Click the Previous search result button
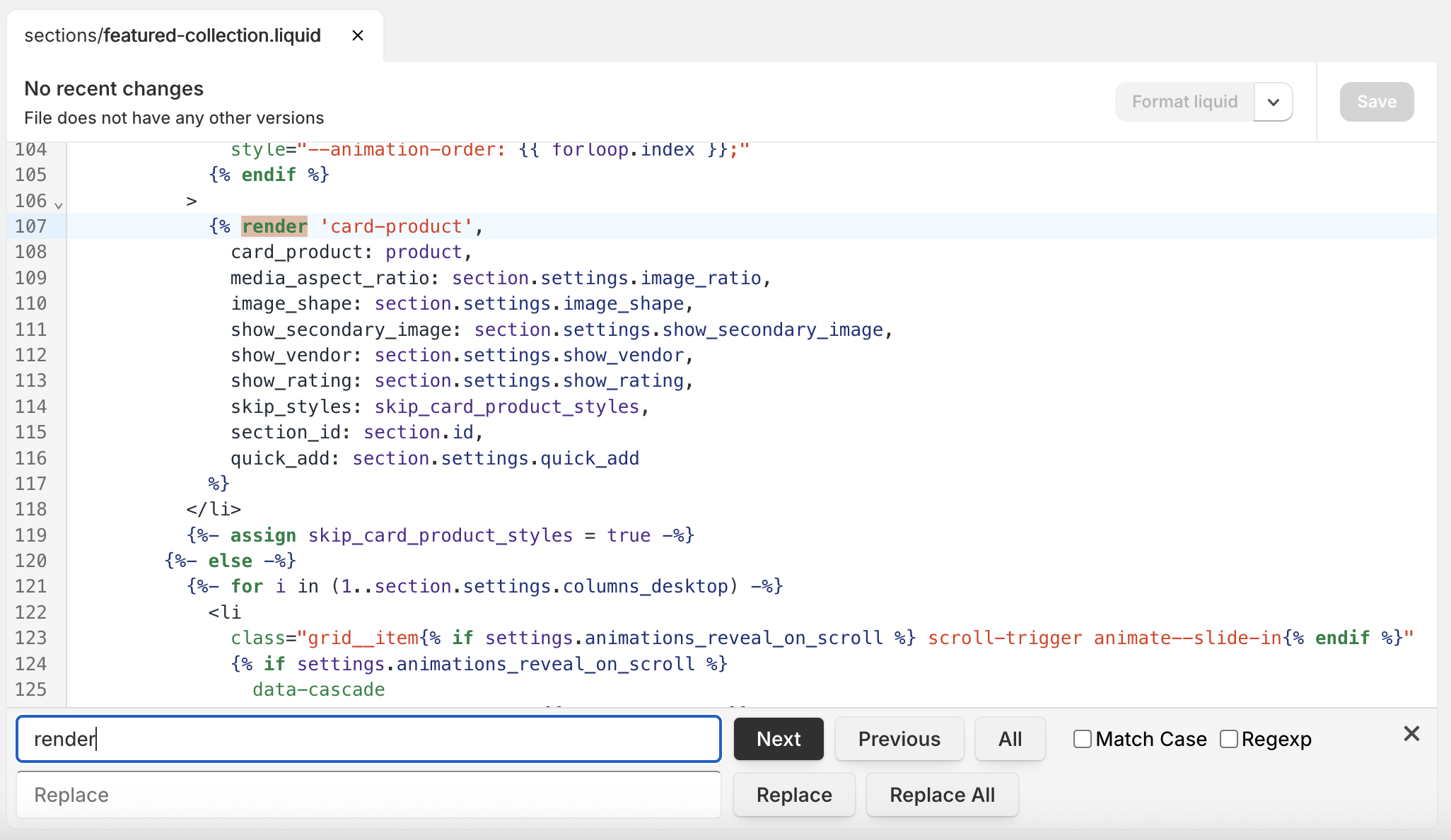1451x840 pixels. [899, 739]
